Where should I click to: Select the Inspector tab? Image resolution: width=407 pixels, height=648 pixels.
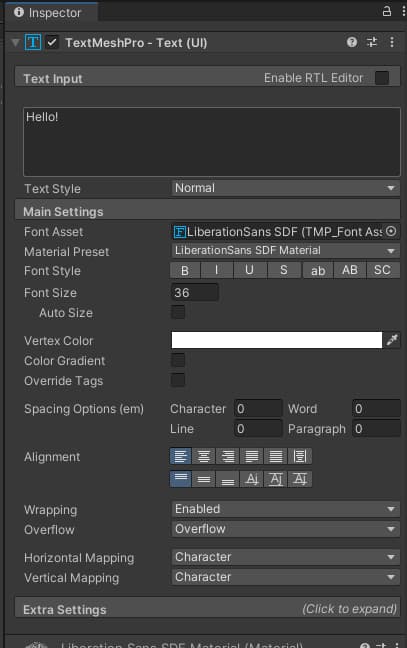point(51,12)
